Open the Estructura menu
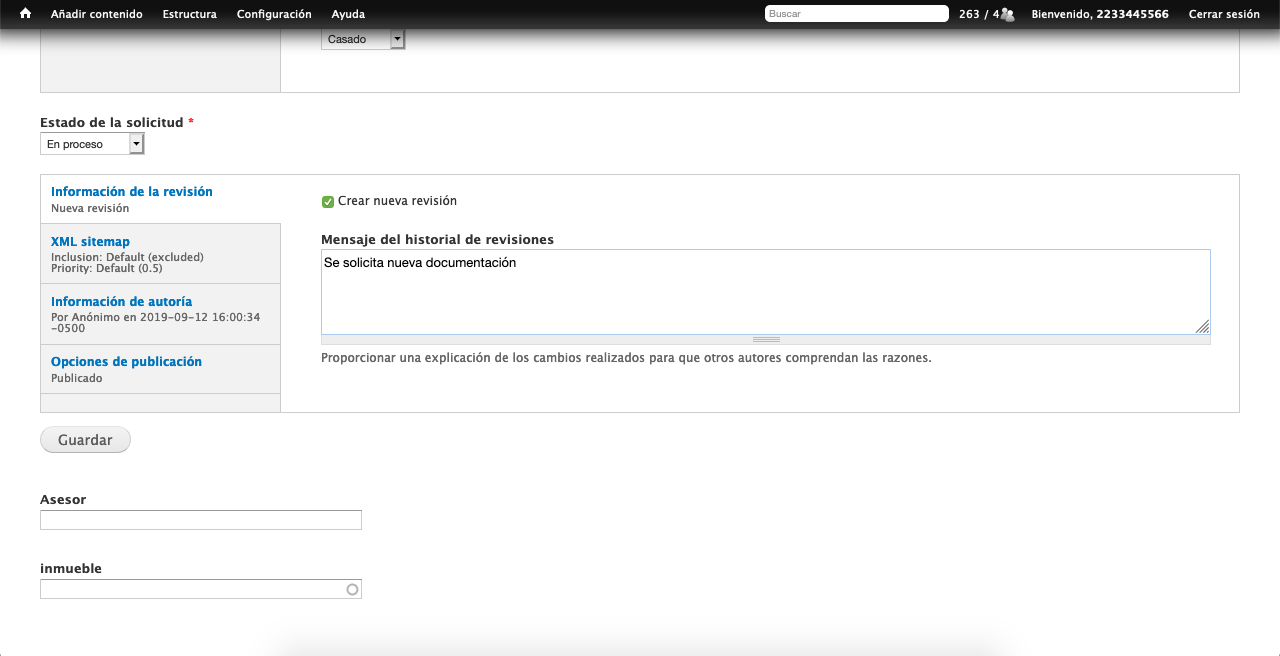1280x656 pixels. 189,14
